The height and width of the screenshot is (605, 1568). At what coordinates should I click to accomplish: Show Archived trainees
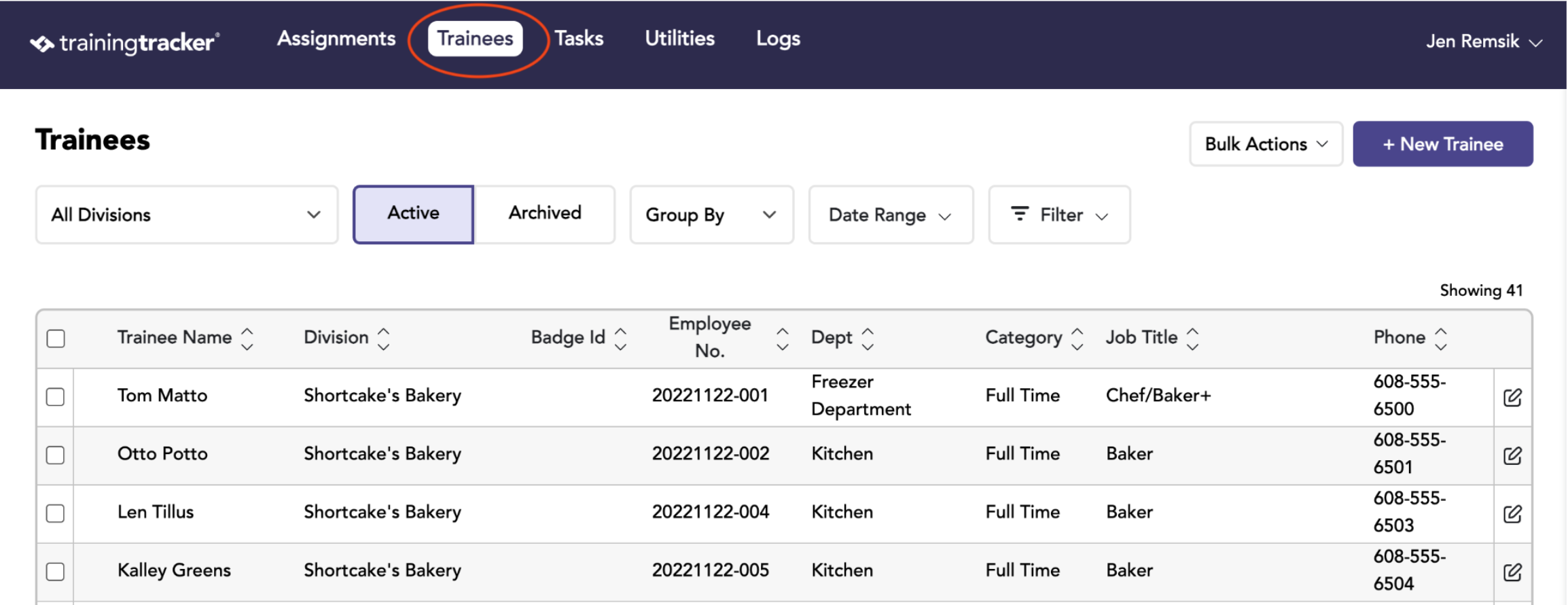point(545,214)
